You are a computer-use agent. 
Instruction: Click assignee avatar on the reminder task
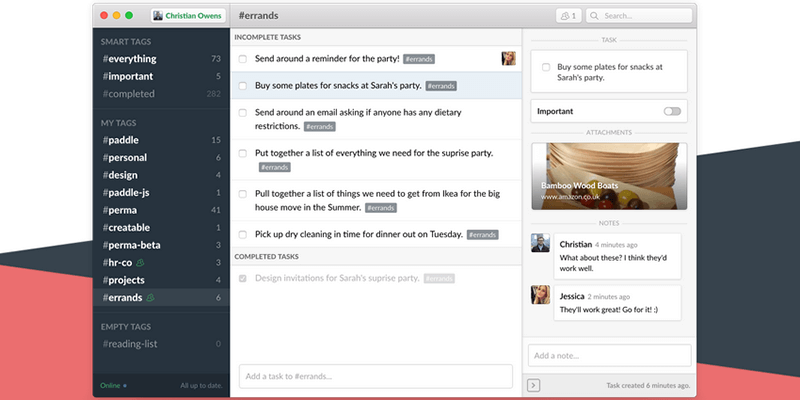(508, 59)
